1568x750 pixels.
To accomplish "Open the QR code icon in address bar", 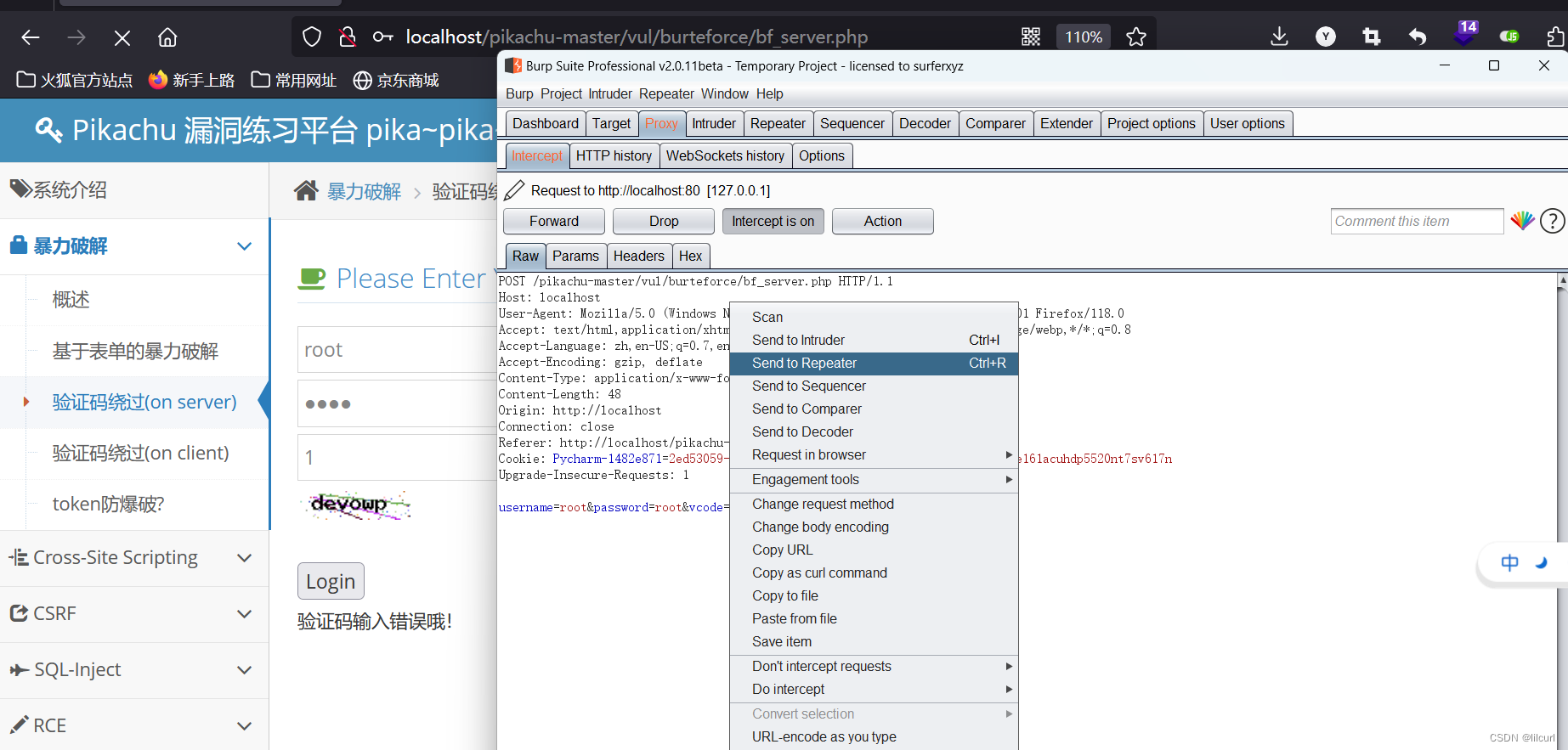I will (x=1031, y=37).
